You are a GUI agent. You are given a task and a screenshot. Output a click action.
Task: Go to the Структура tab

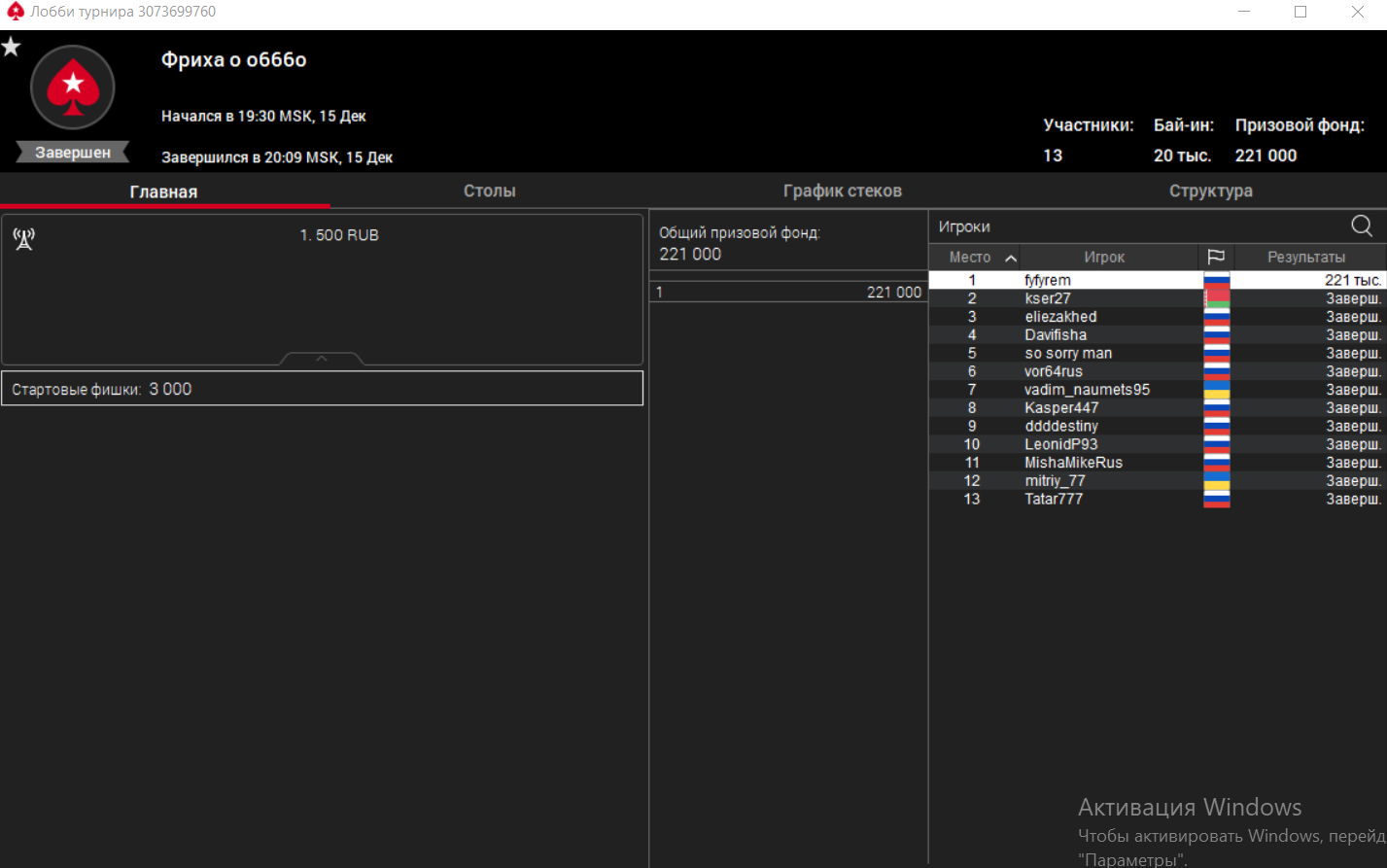[1210, 191]
